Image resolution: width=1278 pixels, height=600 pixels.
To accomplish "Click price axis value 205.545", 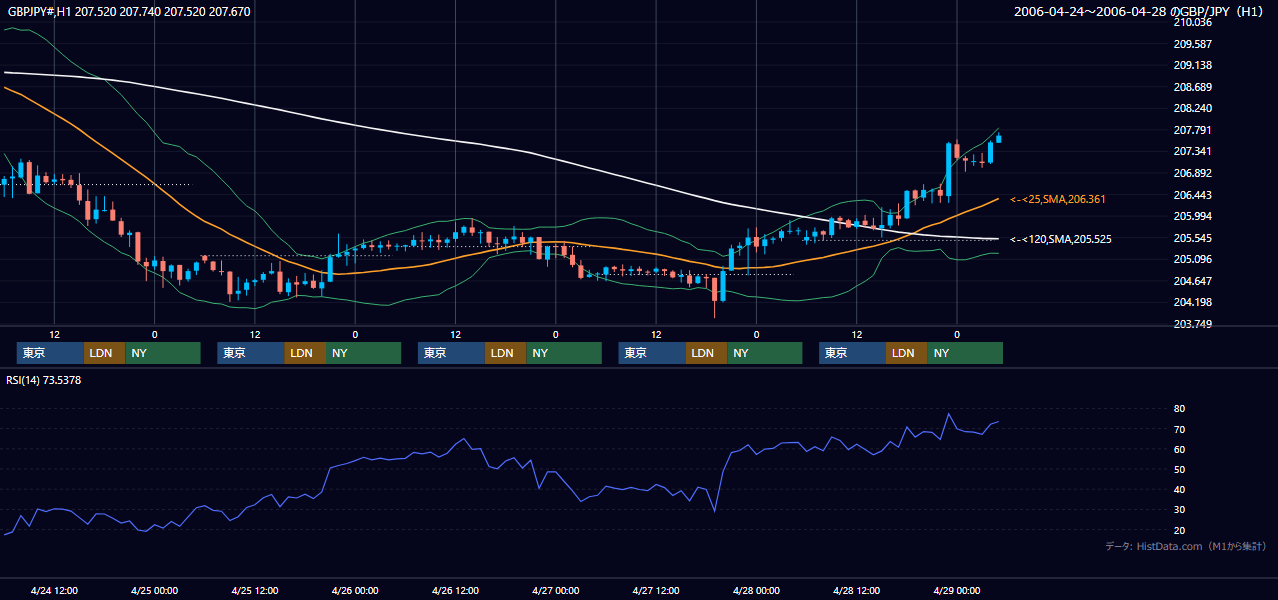I will click(x=1193, y=238).
